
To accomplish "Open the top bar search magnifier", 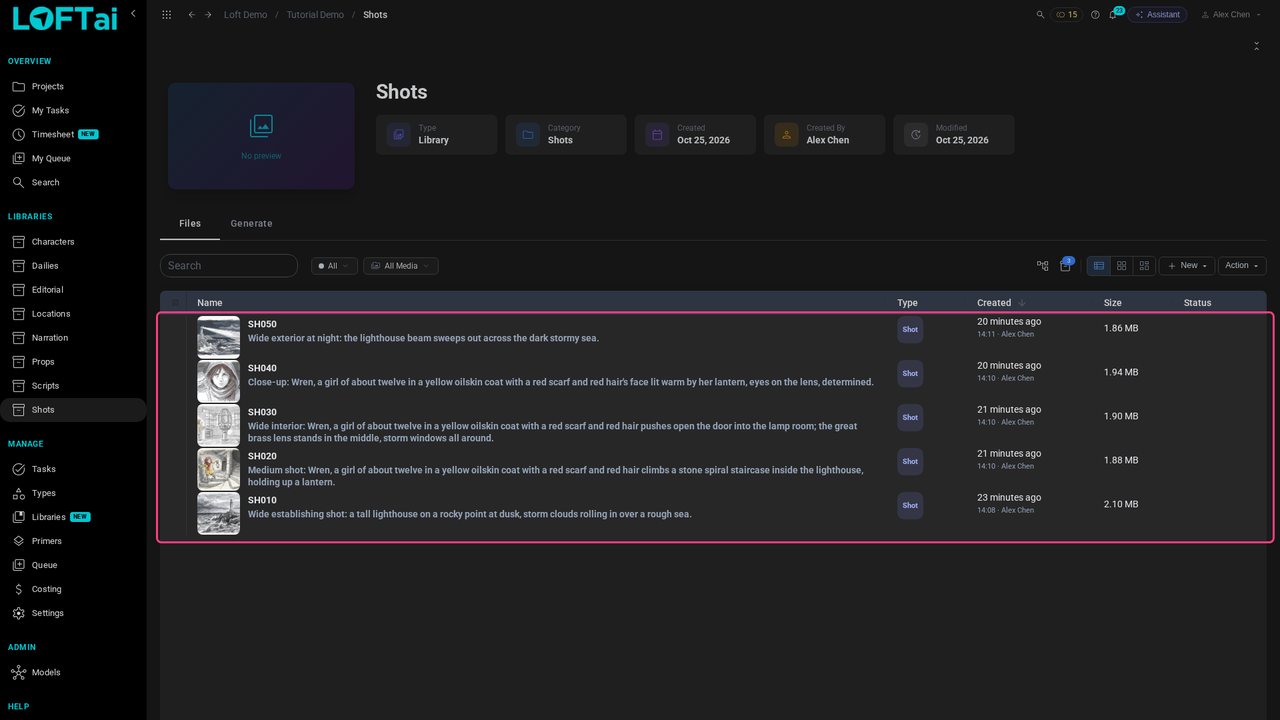I will tap(1040, 15).
